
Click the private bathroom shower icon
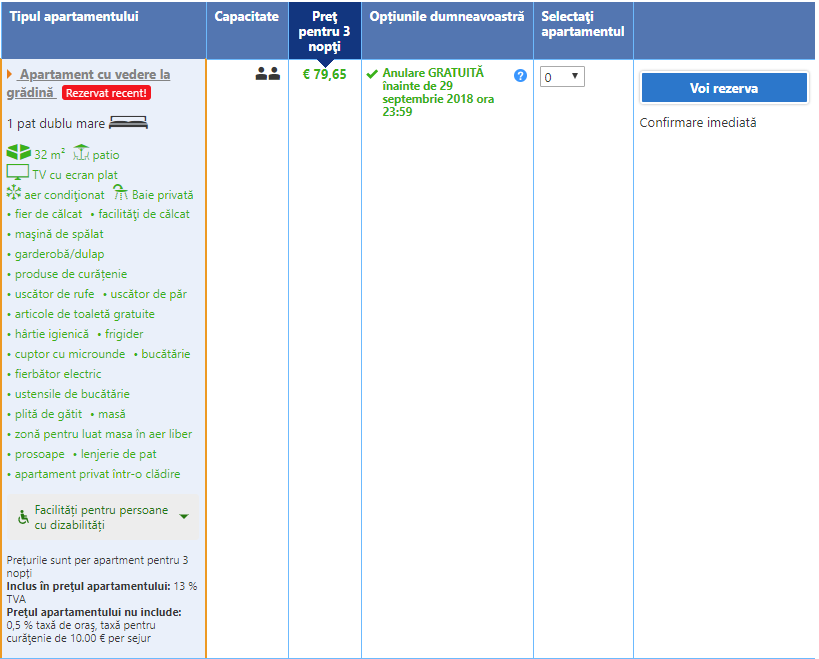tap(120, 193)
